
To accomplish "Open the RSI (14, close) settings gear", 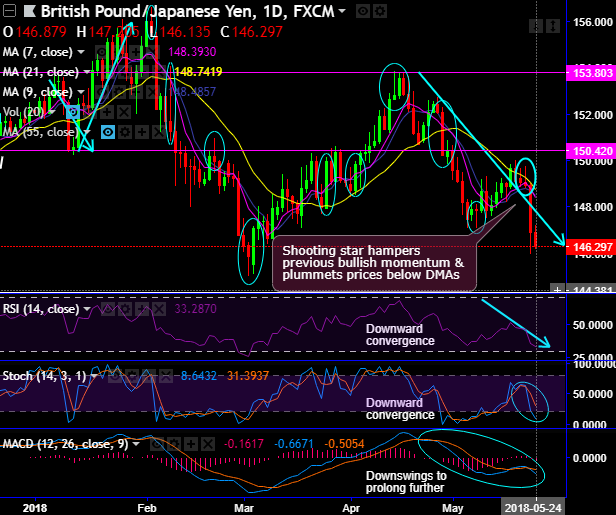I will click(x=125, y=309).
